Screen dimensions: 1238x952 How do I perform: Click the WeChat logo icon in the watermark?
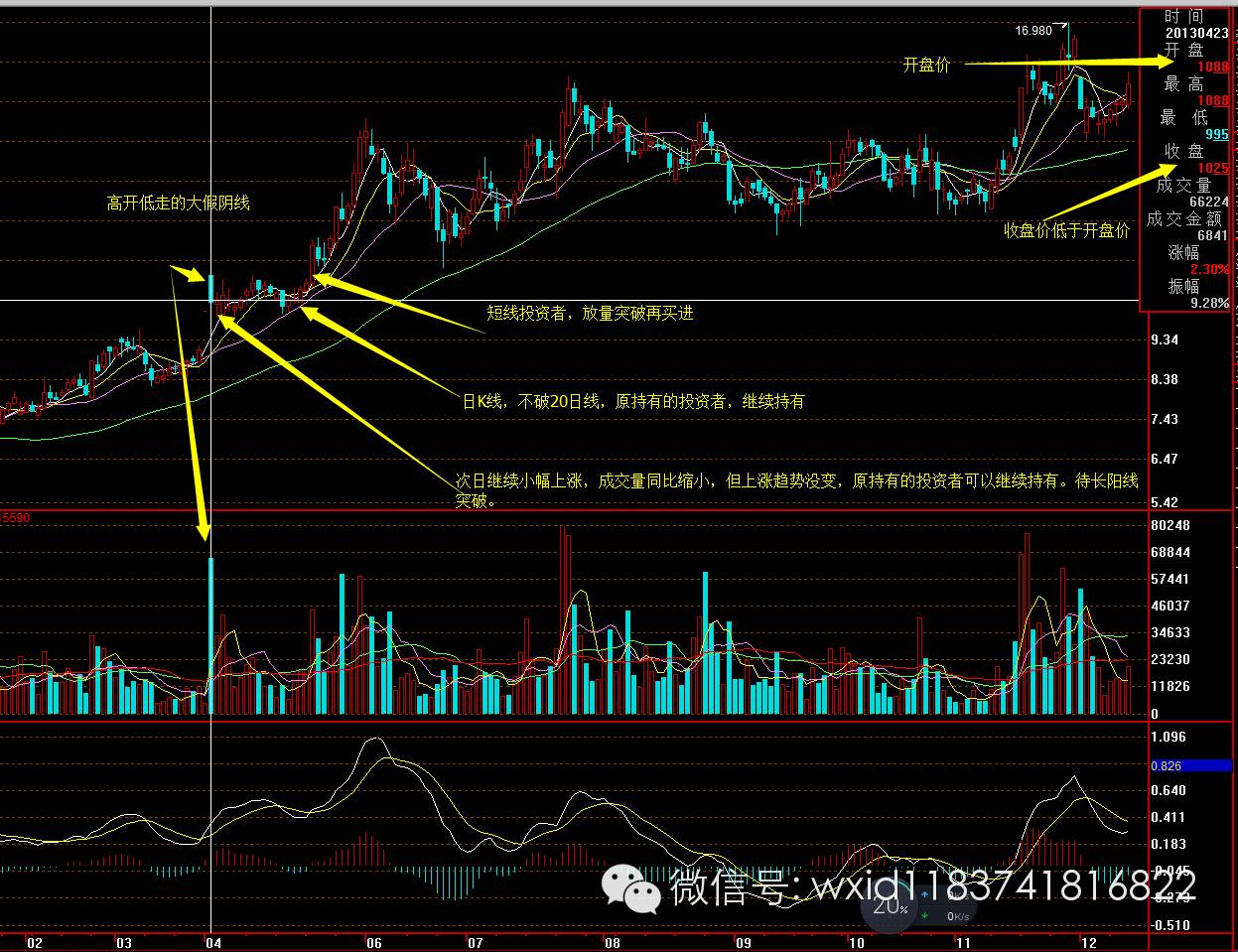634,887
